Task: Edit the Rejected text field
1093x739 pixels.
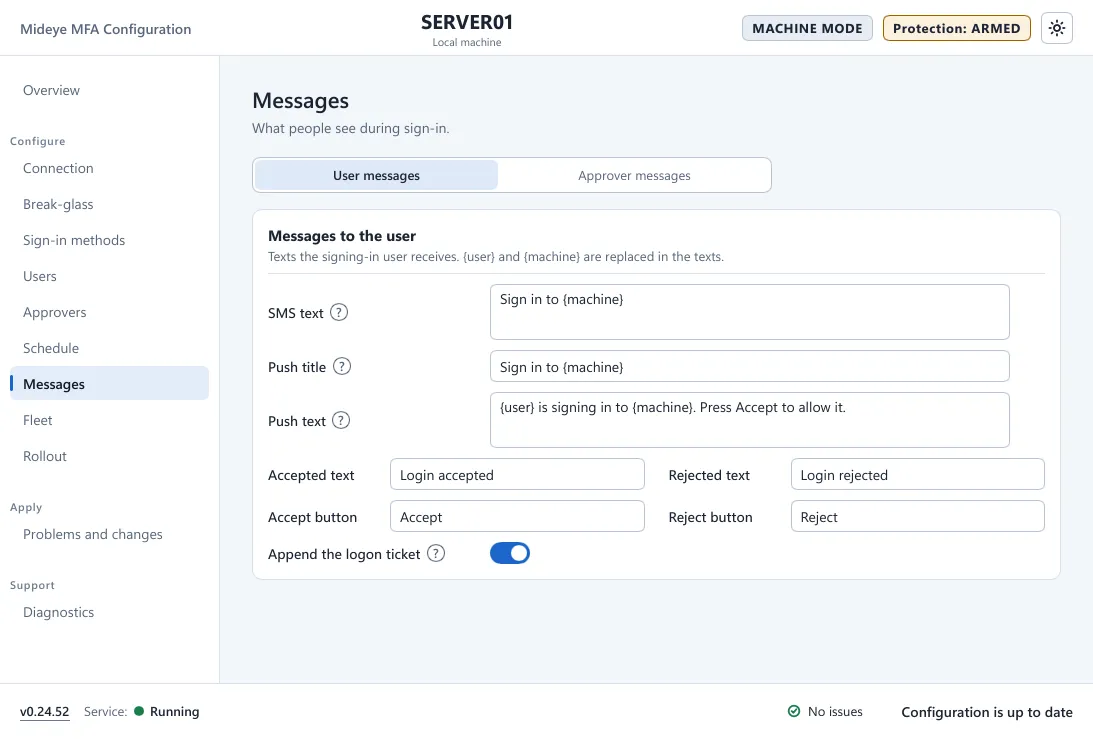Action: tap(917, 474)
